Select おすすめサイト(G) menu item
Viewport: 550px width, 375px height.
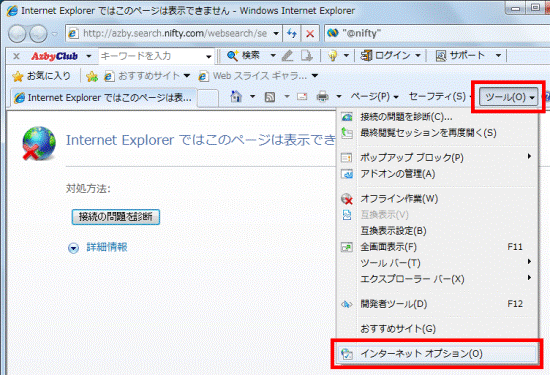point(437,329)
